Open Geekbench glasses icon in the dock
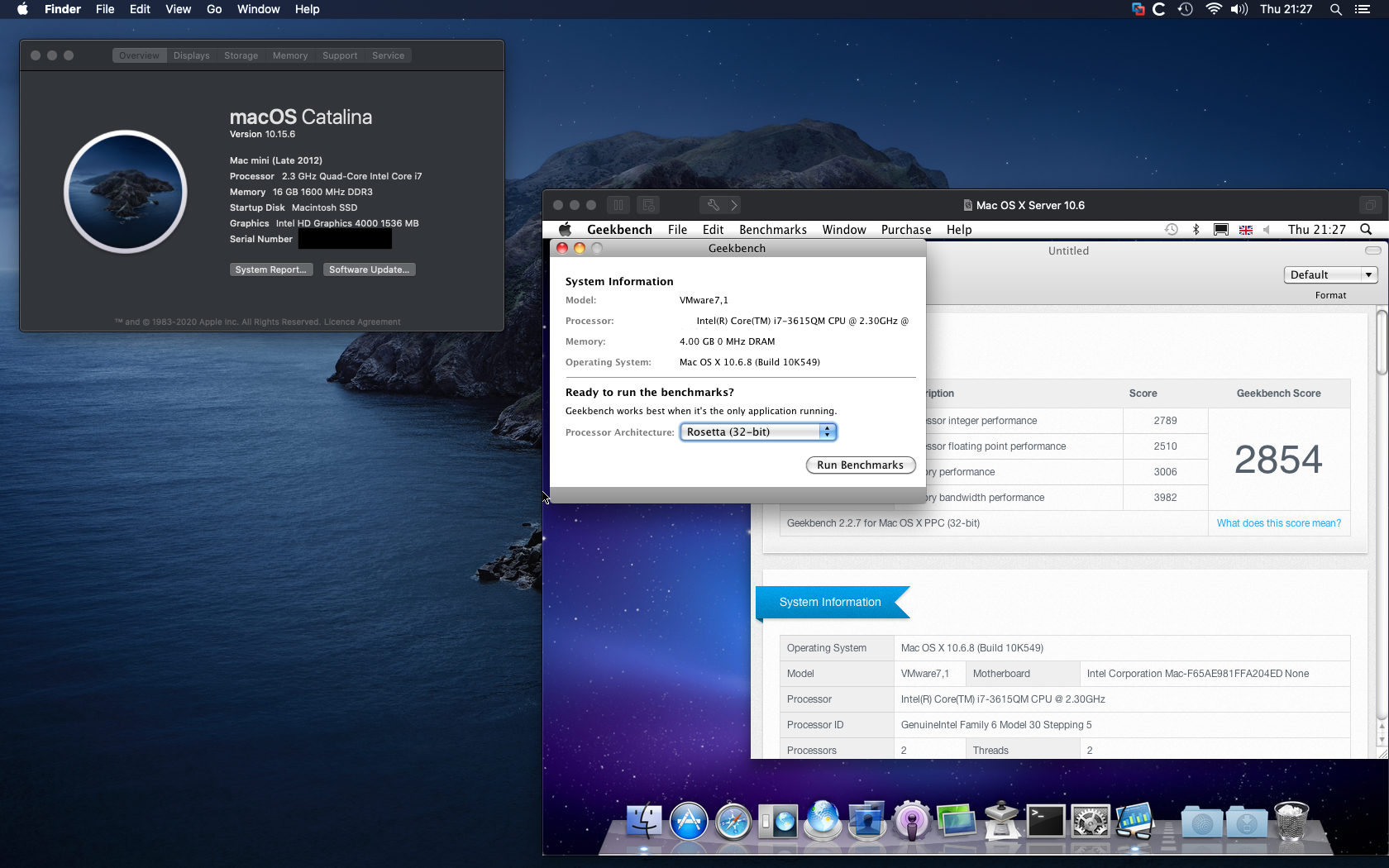This screenshot has width=1389, height=868. [x=1135, y=823]
